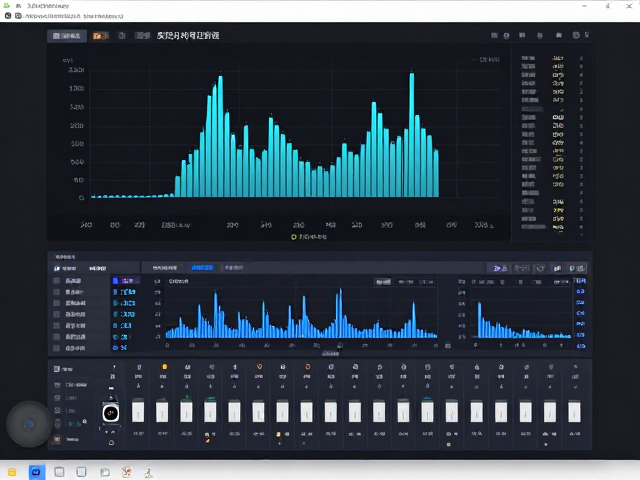Image resolution: width=640 pixels, height=480 pixels.
Task: Open the highlighted blue app icon in taskbar
Action: pyautogui.click(x=36, y=472)
